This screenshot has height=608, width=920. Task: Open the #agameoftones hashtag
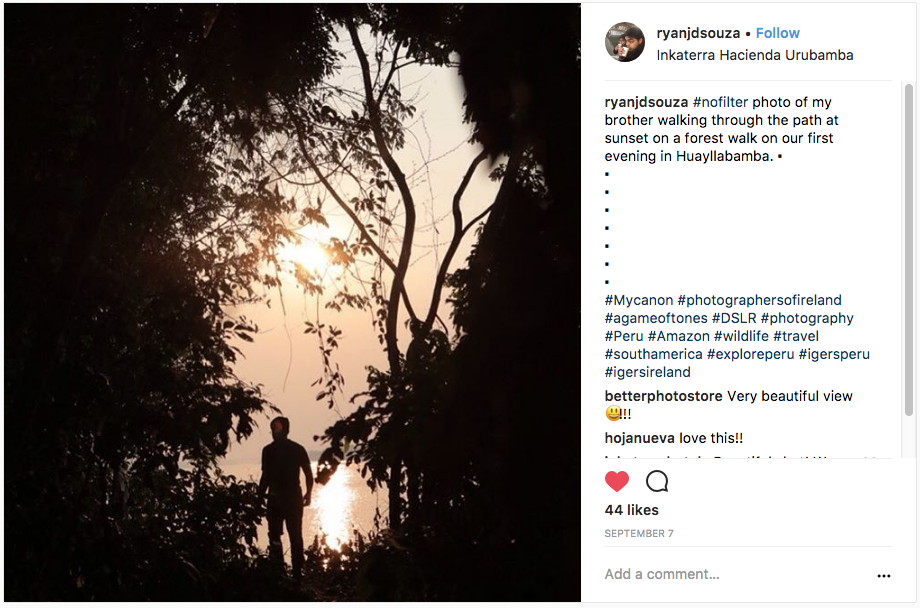[656, 318]
